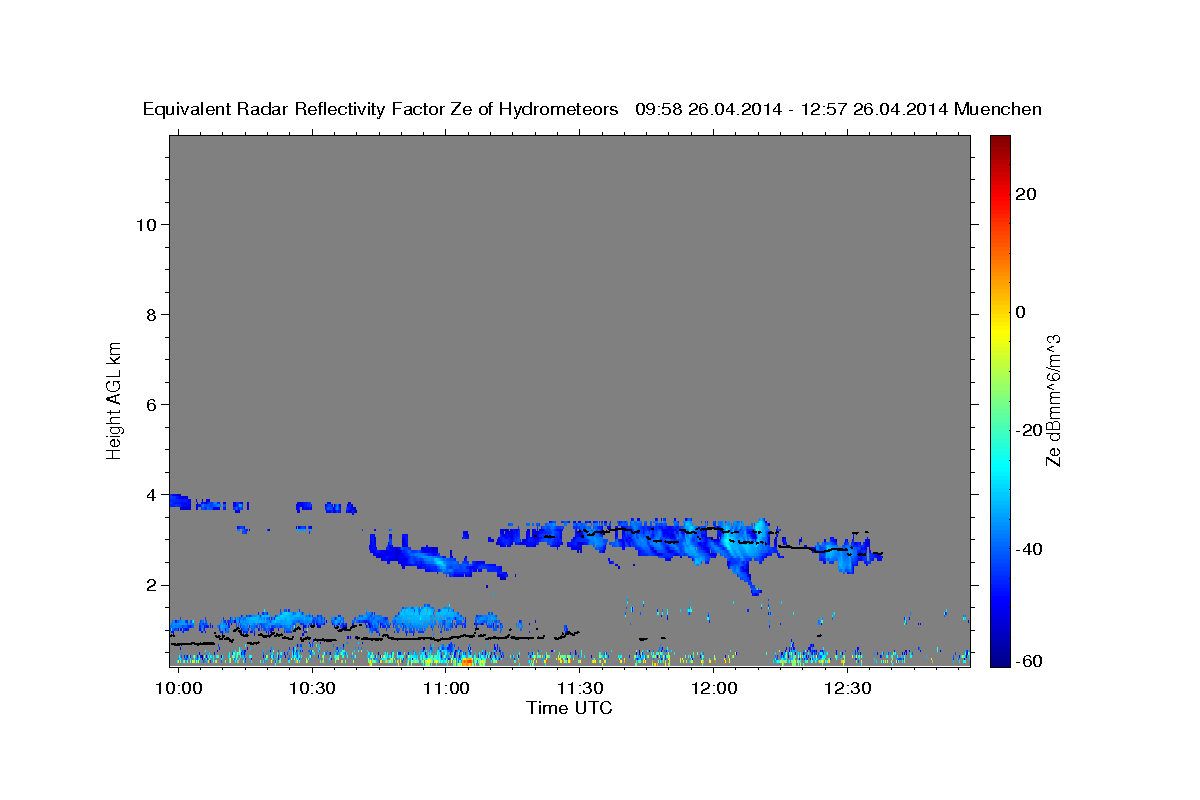This screenshot has width=1200, height=800.
Task: Click the 12:30 time tick label
Action: pos(848,689)
